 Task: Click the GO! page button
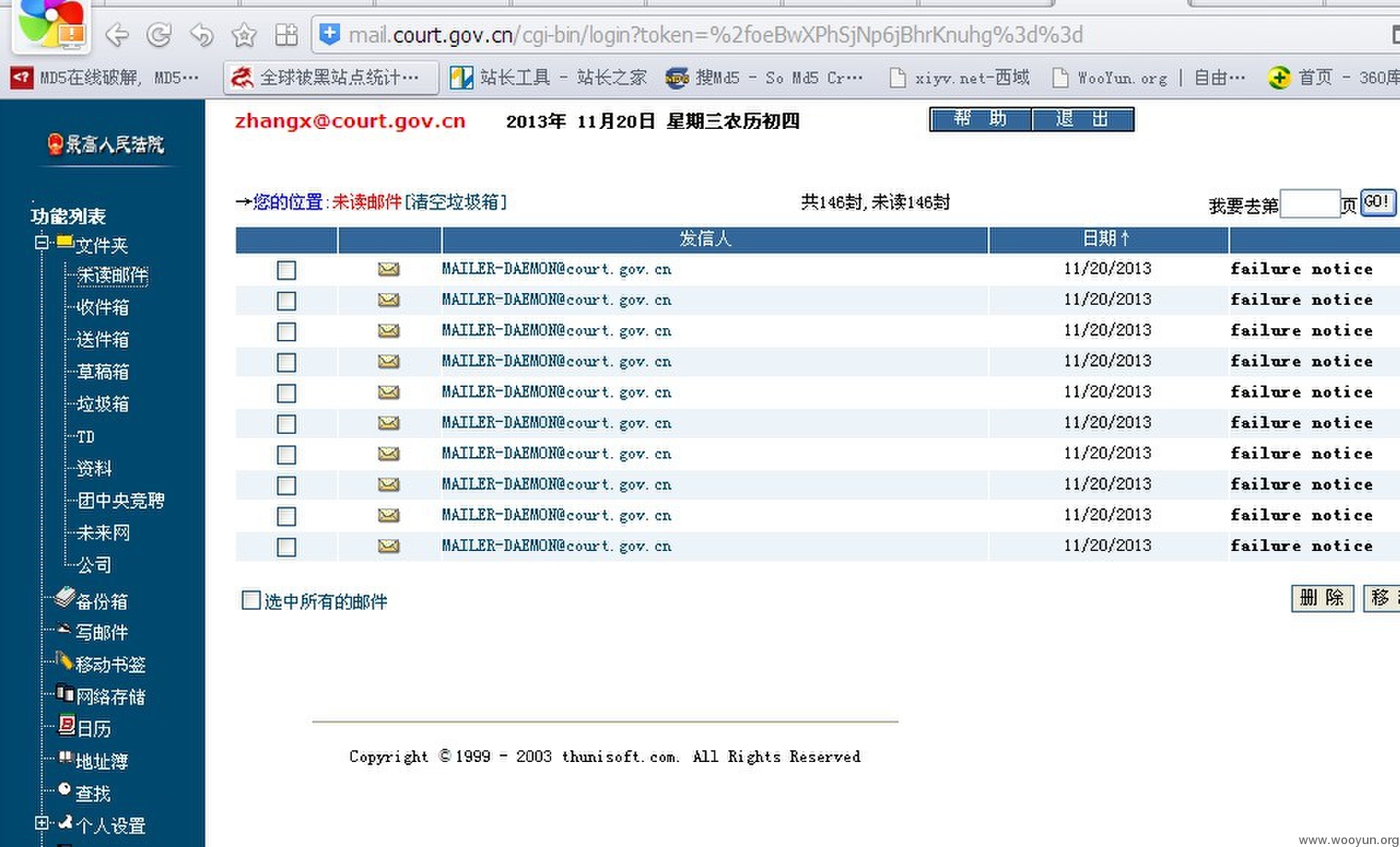point(1377,201)
